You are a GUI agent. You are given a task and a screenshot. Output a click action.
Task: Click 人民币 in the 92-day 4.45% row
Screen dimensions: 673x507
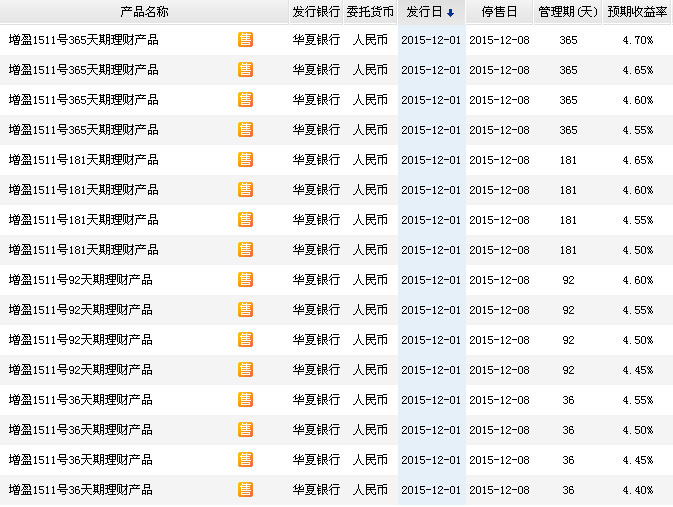click(x=370, y=370)
